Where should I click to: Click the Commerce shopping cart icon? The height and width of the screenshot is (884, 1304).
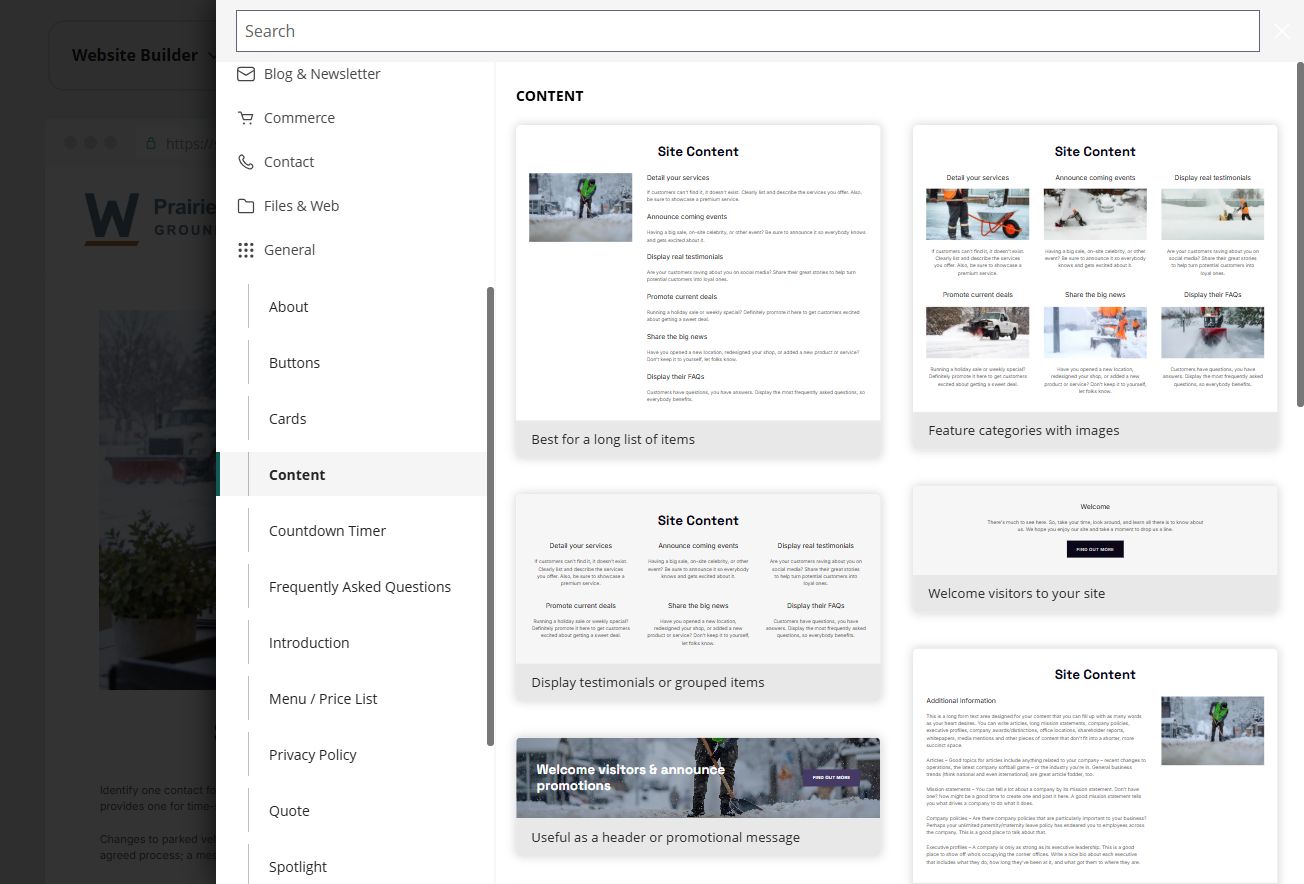coord(245,118)
